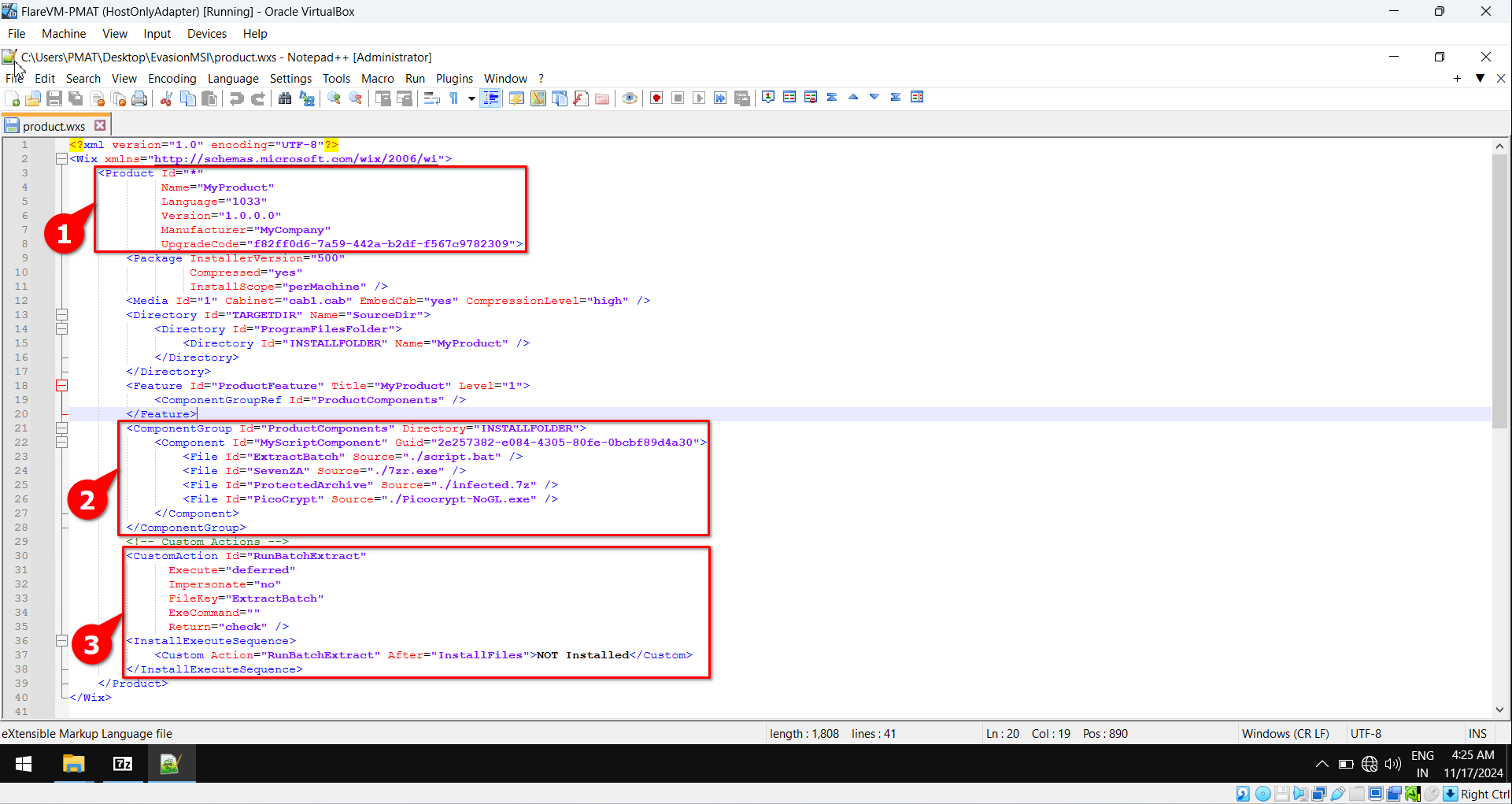Collapse the red Feature fold marker on line 18

[x=61, y=386]
